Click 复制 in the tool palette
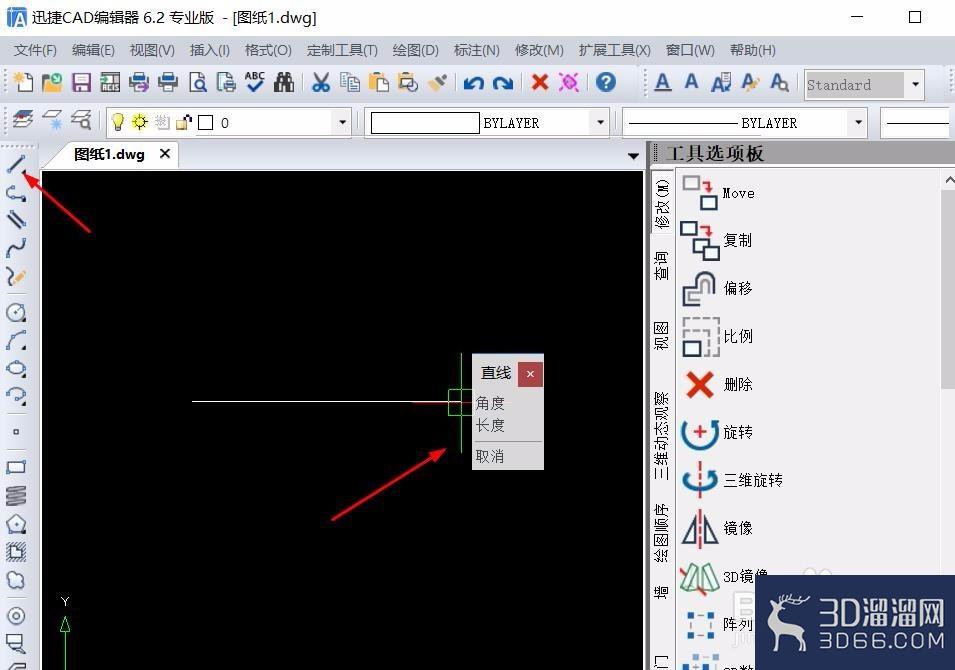Image resolution: width=955 pixels, height=670 pixels. pos(716,240)
